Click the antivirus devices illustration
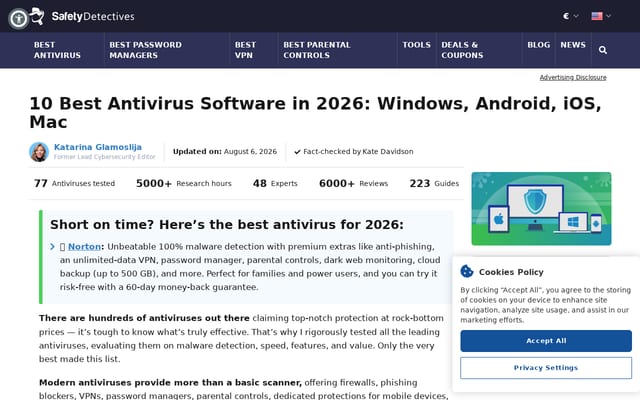 (x=541, y=209)
